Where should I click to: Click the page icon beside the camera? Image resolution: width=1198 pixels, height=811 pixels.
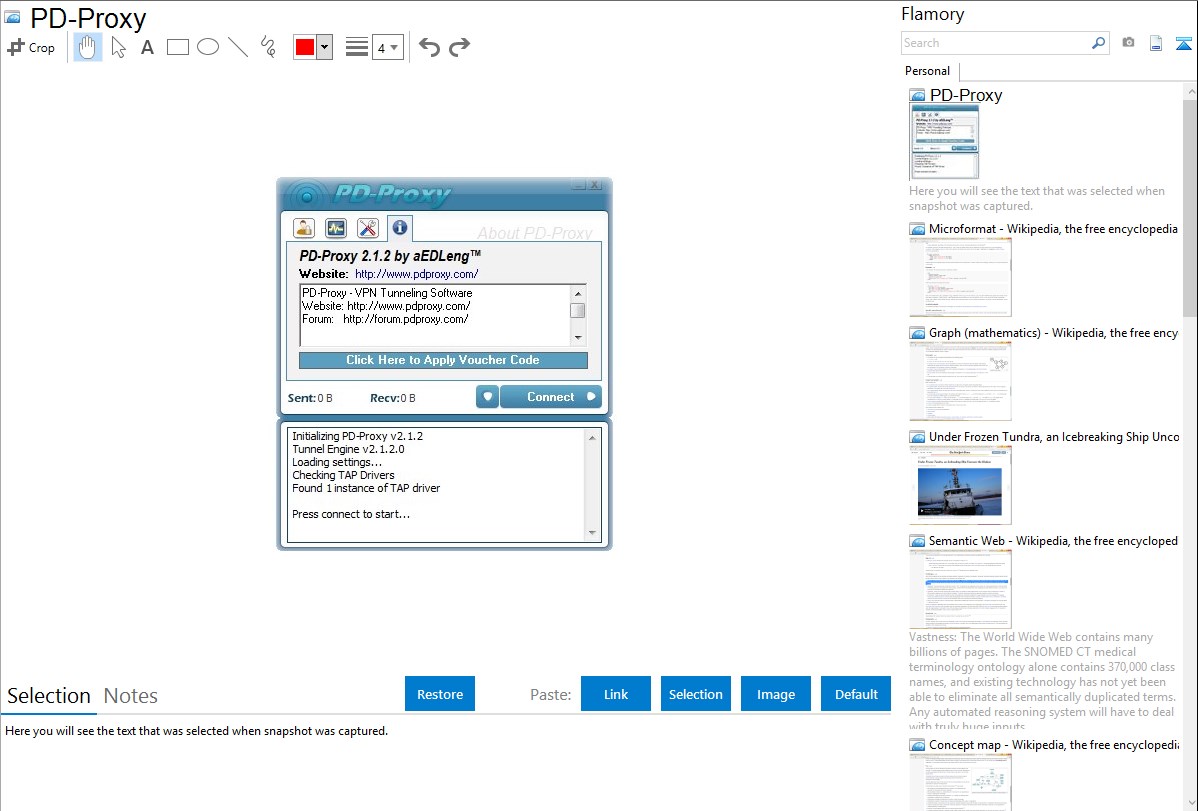(x=1156, y=43)
